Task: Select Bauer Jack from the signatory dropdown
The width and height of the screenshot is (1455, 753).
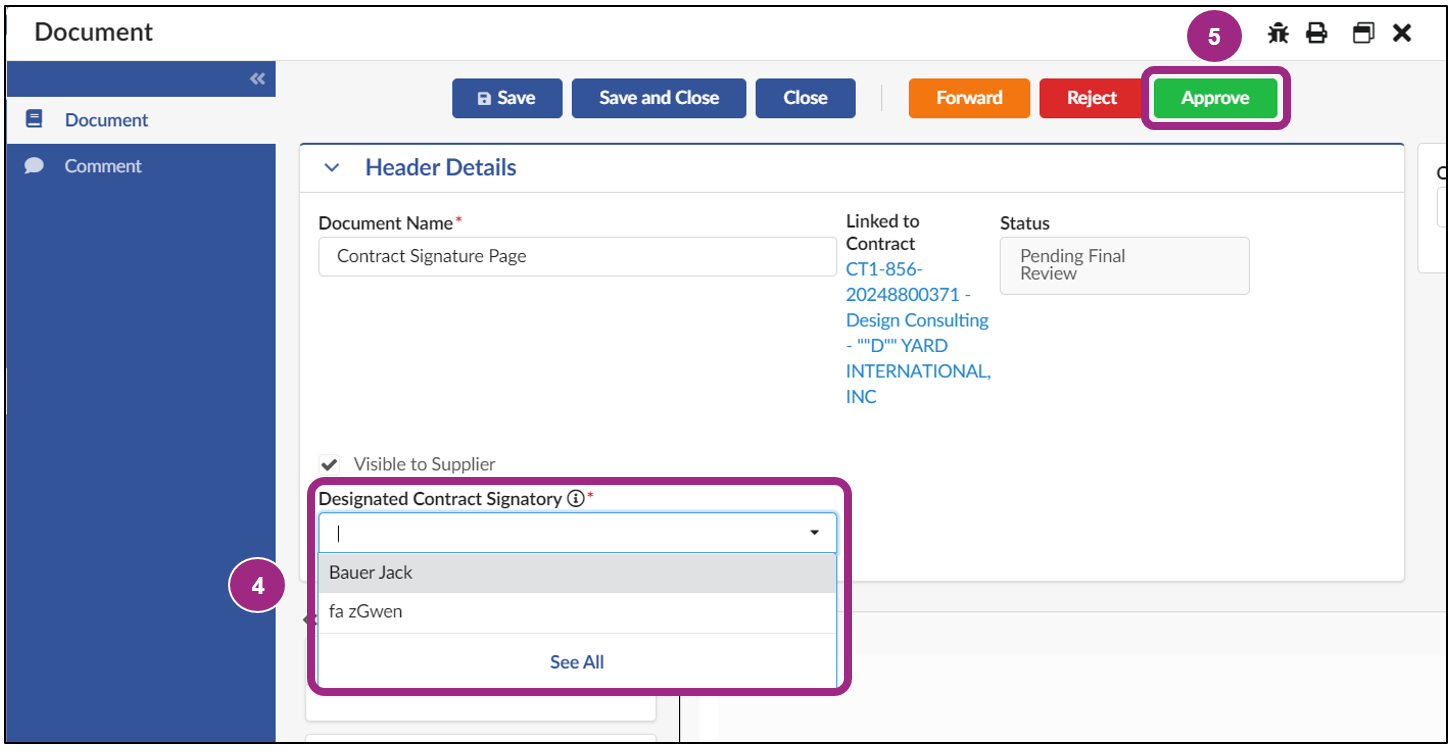Action: (372, 572)
